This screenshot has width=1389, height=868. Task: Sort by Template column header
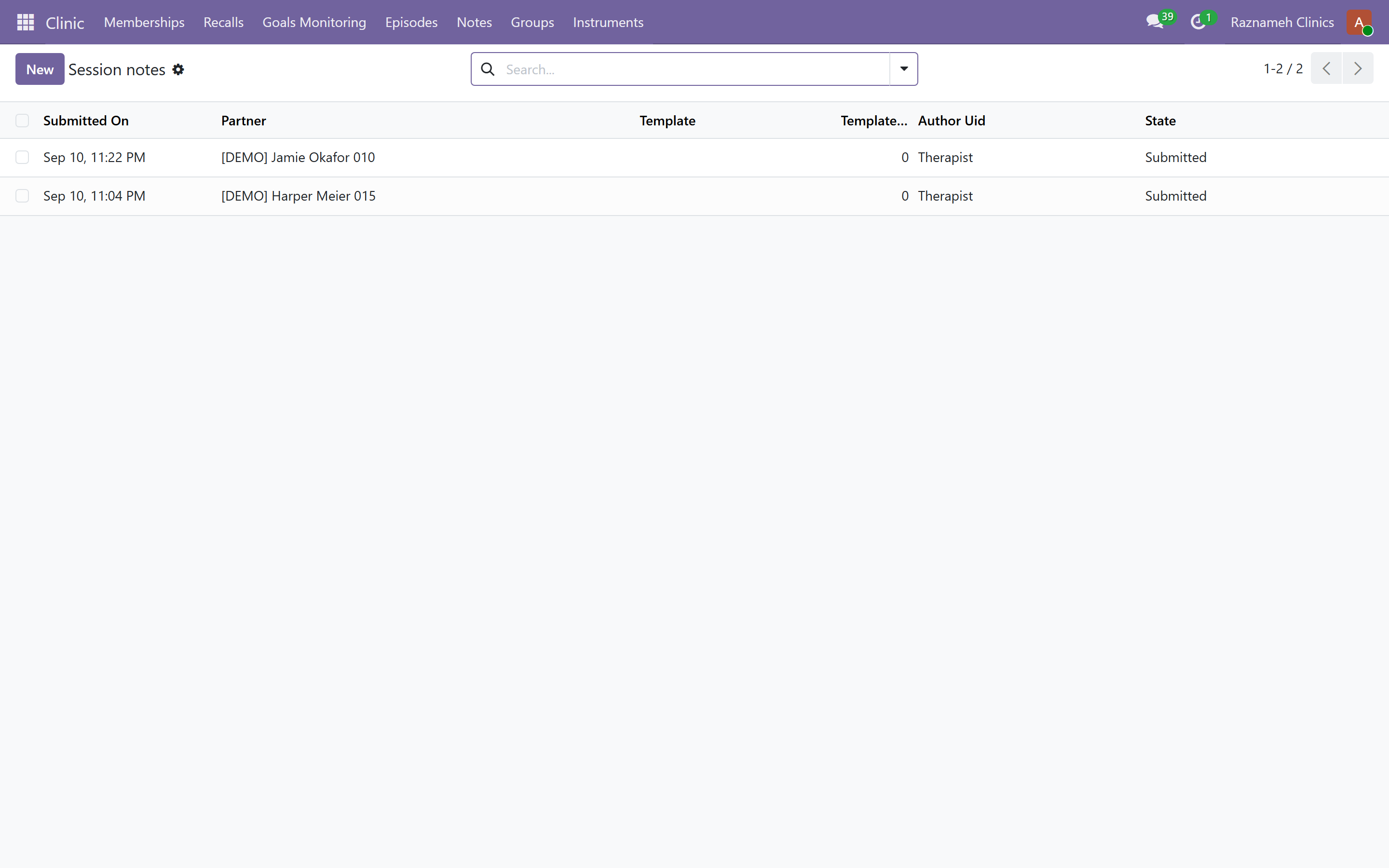point(667,121)
